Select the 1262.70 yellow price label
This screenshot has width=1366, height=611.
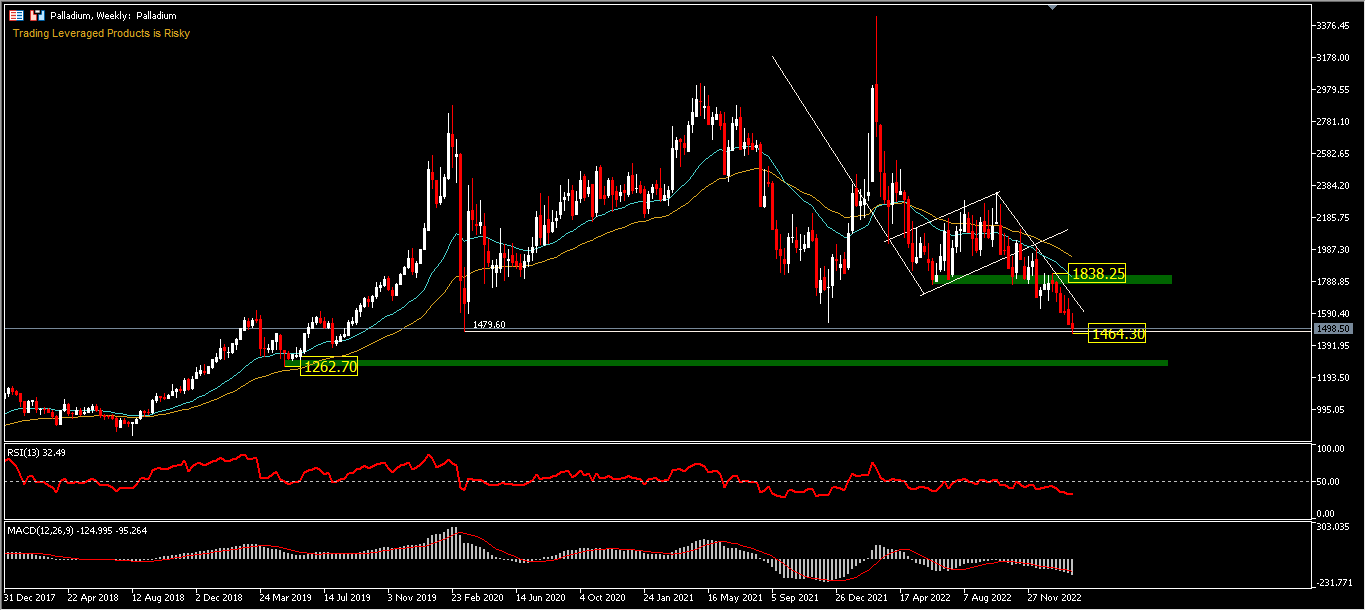pos(329,366)
